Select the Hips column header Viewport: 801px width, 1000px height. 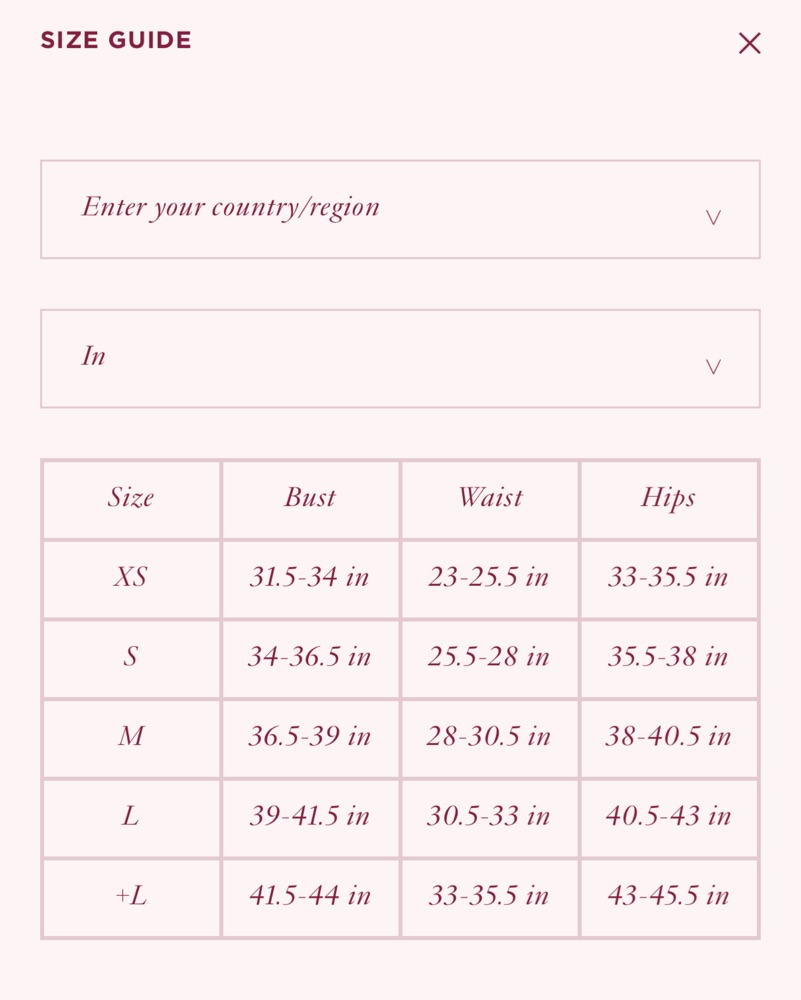click(668, 498)
